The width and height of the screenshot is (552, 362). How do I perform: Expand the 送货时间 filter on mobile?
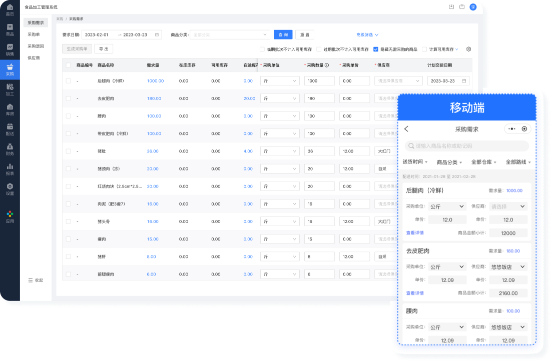coord(415,162)
